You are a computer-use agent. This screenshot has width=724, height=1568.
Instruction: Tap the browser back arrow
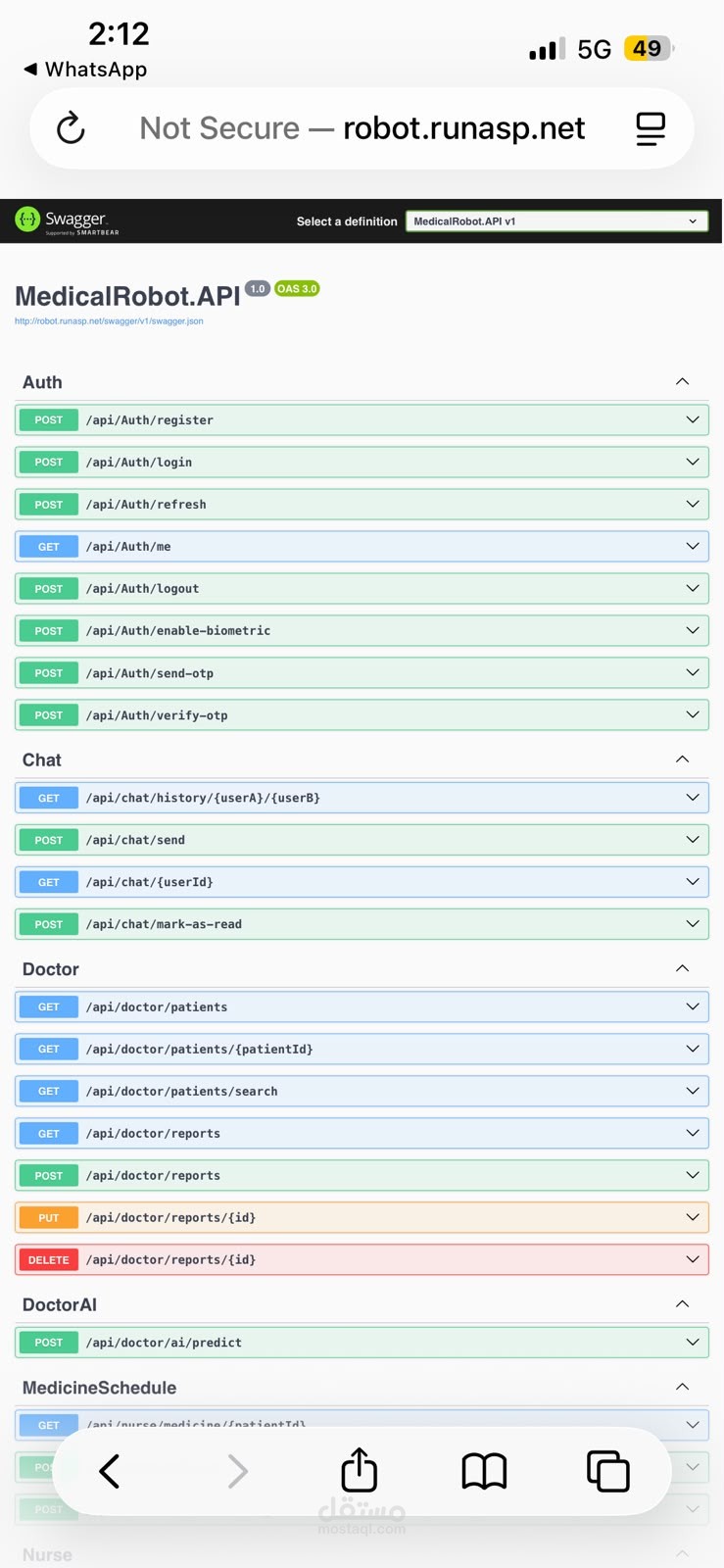click(x=110, y=1471)
